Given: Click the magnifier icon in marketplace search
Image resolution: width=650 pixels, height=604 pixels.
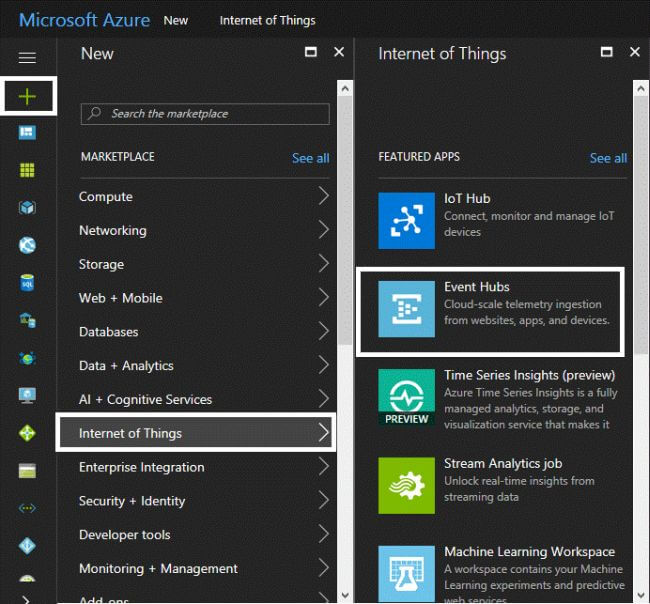Looking at the screenshot, I should [x=95, y=113].
